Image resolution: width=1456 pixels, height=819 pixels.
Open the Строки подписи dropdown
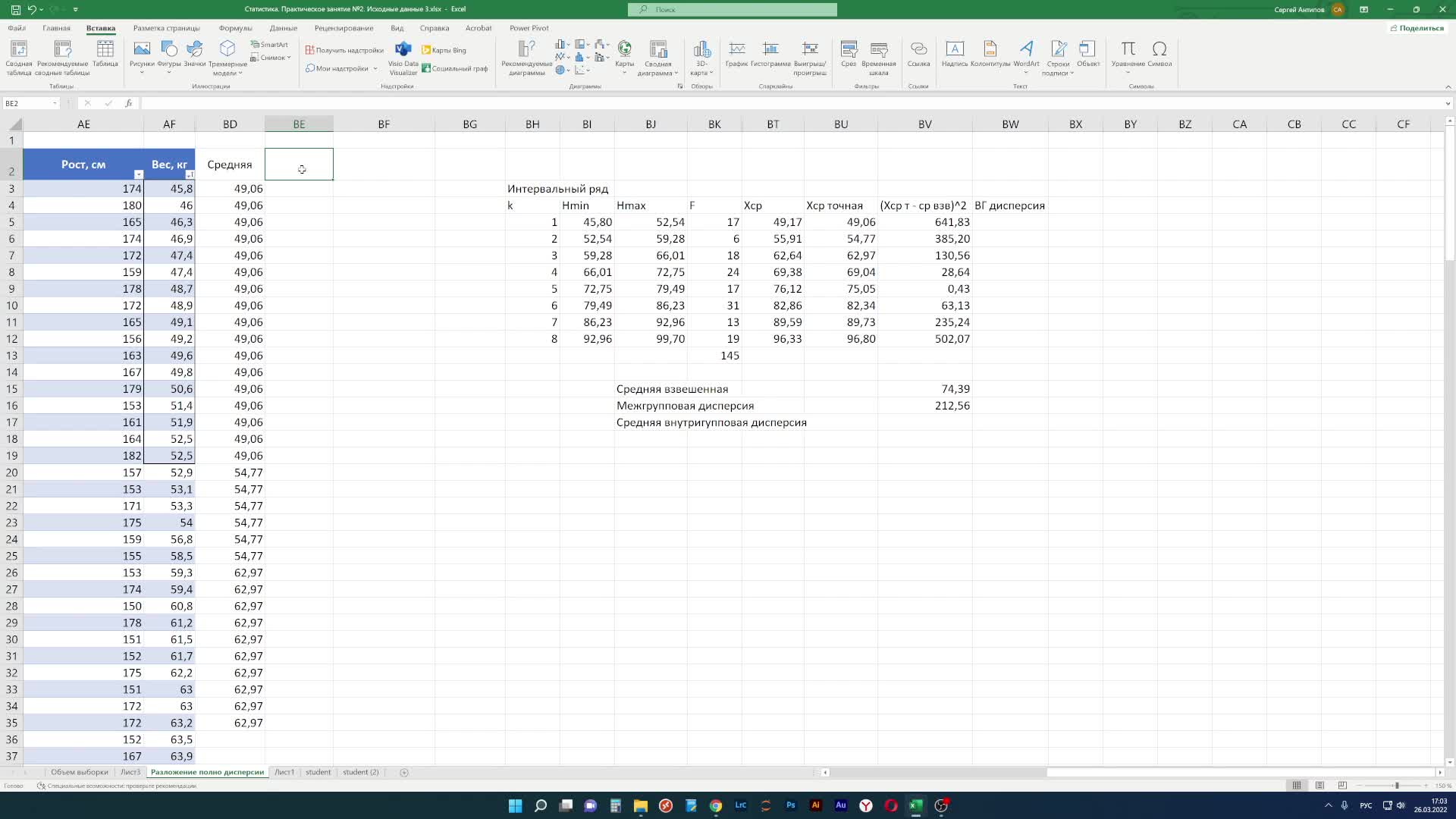[1058, 58]
